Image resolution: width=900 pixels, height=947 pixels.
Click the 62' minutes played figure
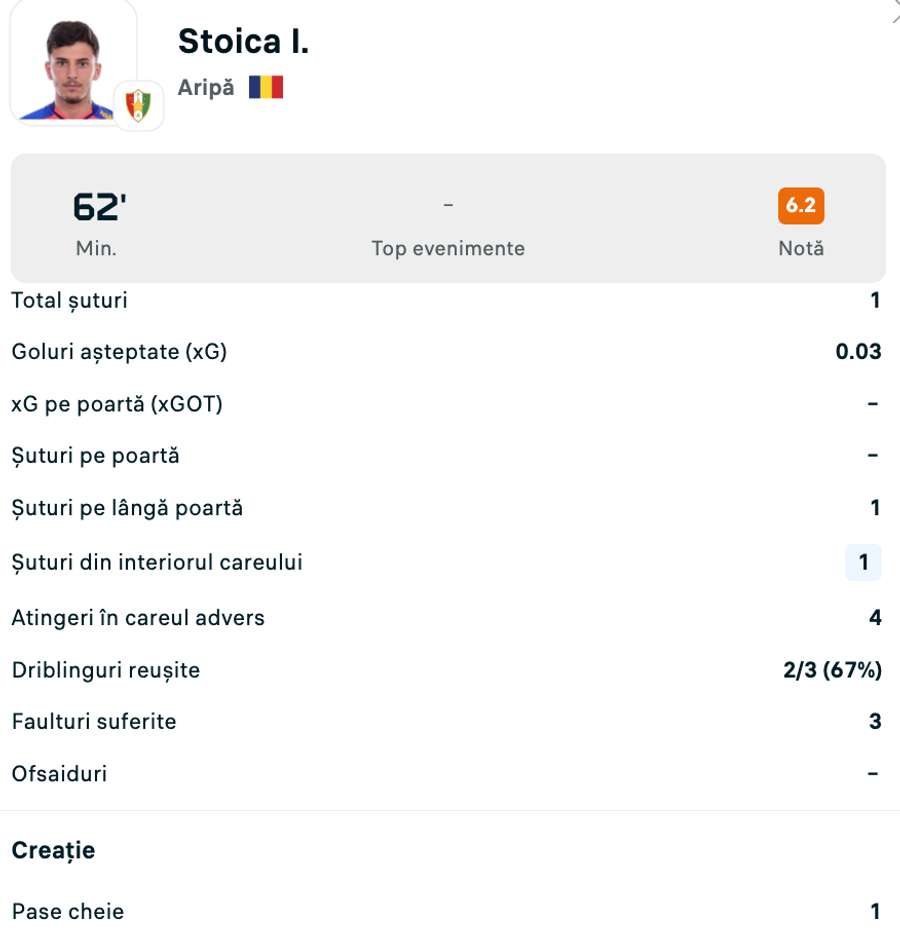tap(93, 204)
